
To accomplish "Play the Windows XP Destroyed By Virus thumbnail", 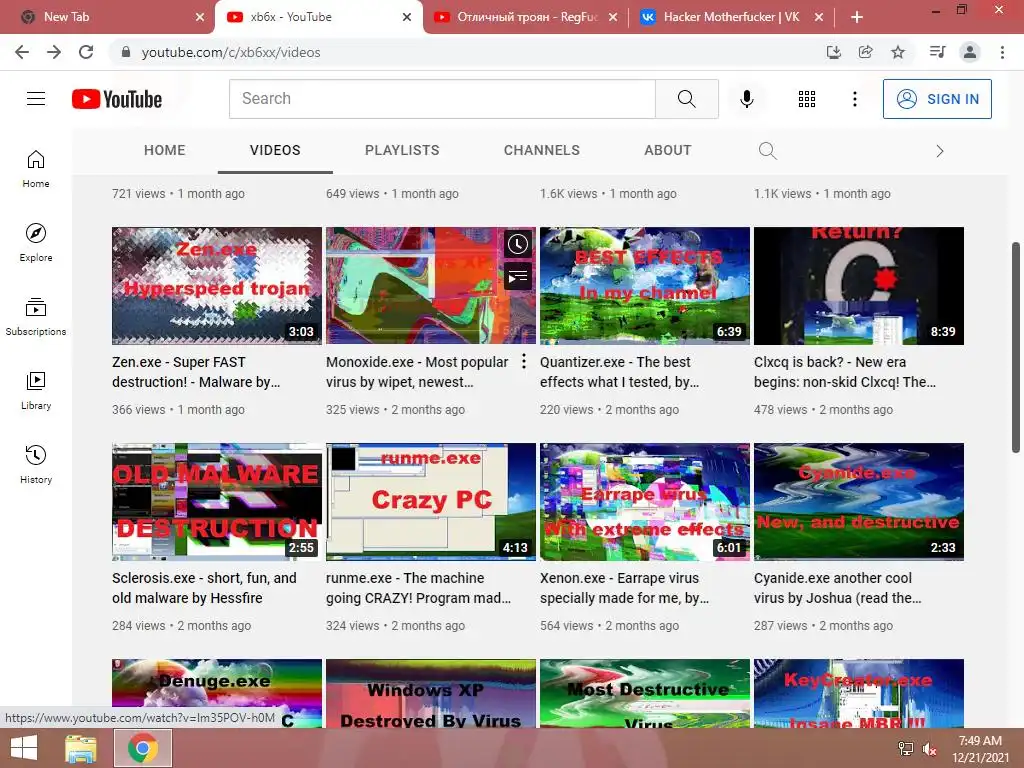I will pos(431,694).
